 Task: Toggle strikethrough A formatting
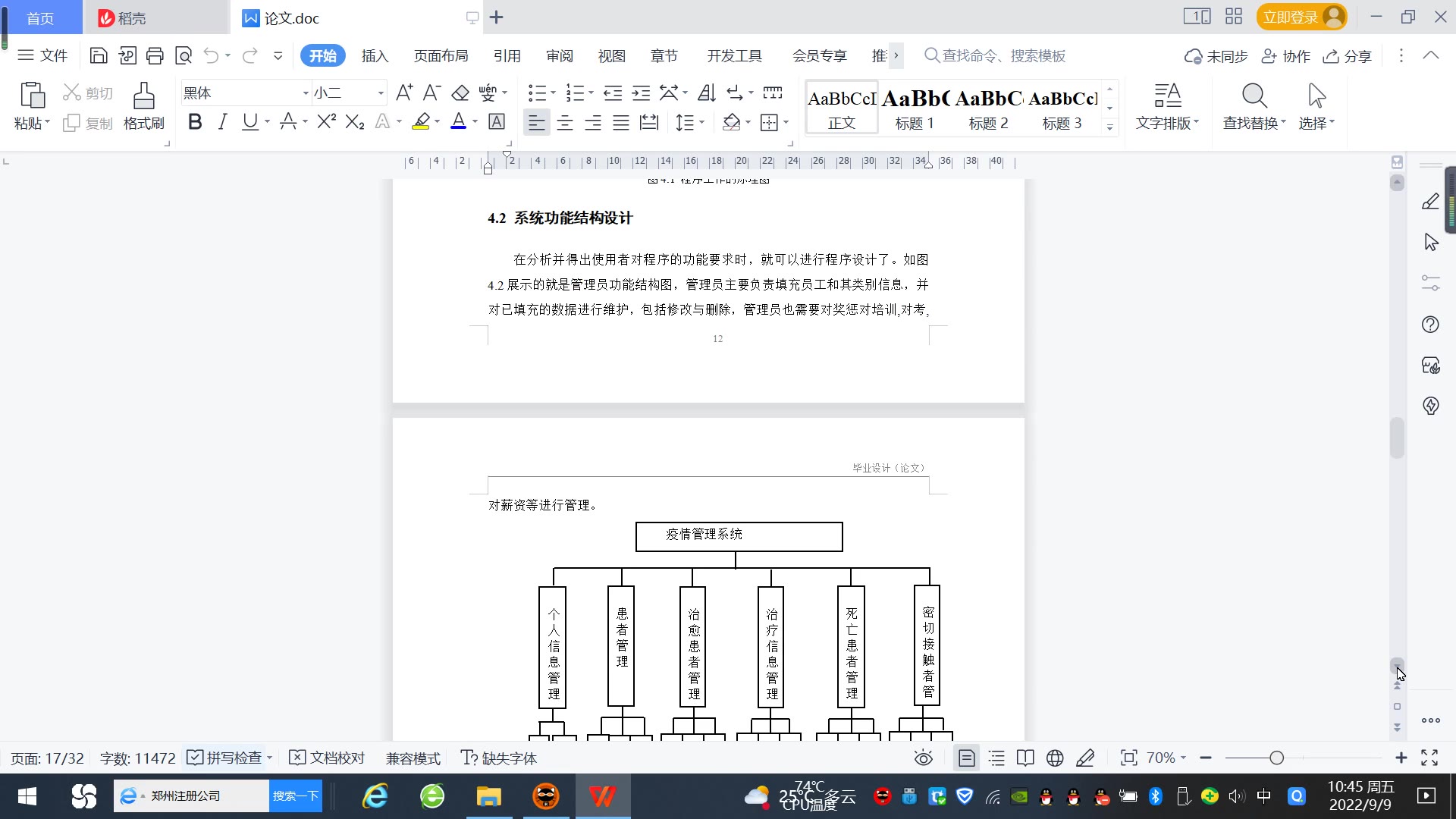tap(288, 121)
